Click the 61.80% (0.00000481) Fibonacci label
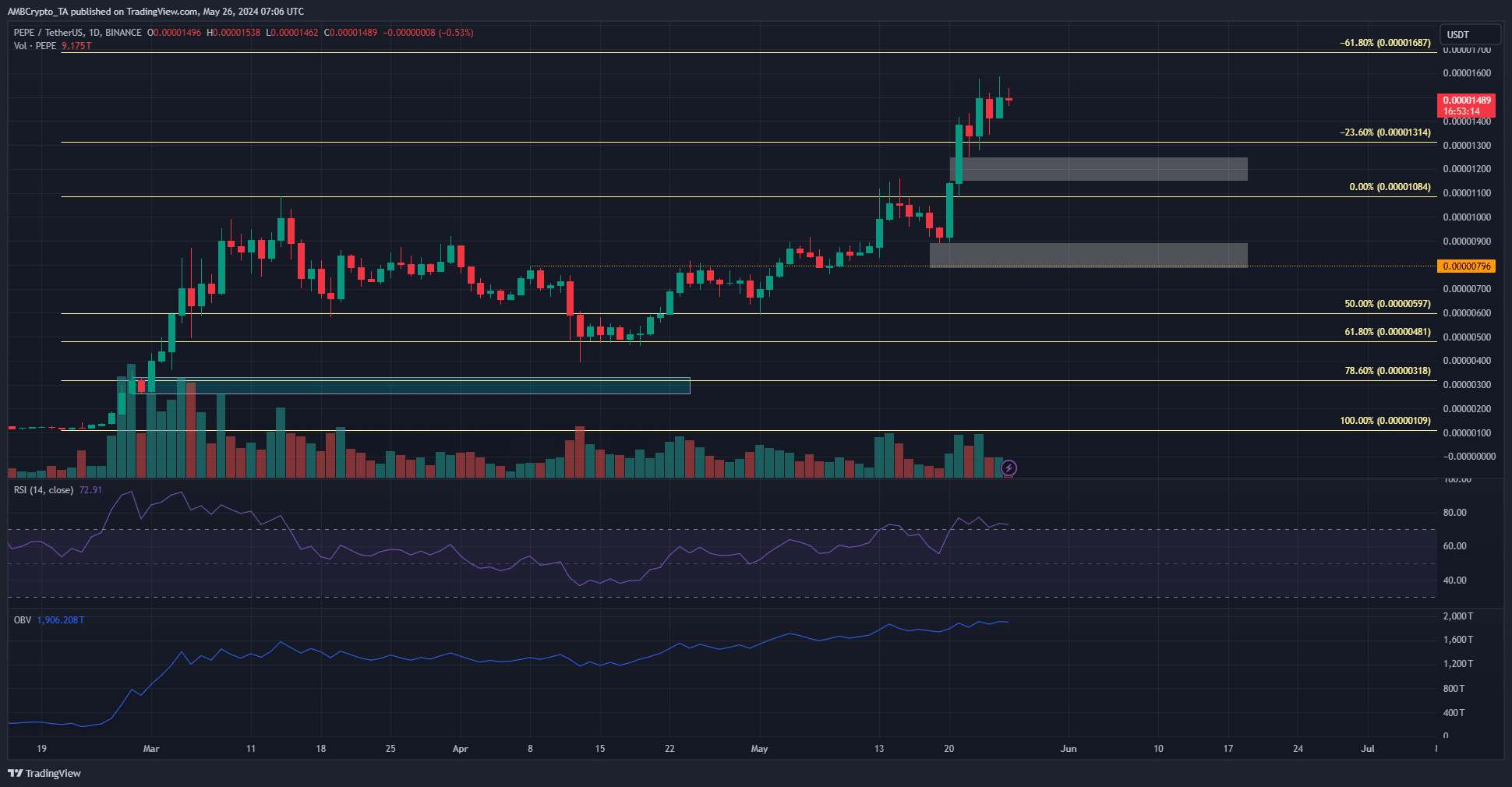 pos(1387,332)
